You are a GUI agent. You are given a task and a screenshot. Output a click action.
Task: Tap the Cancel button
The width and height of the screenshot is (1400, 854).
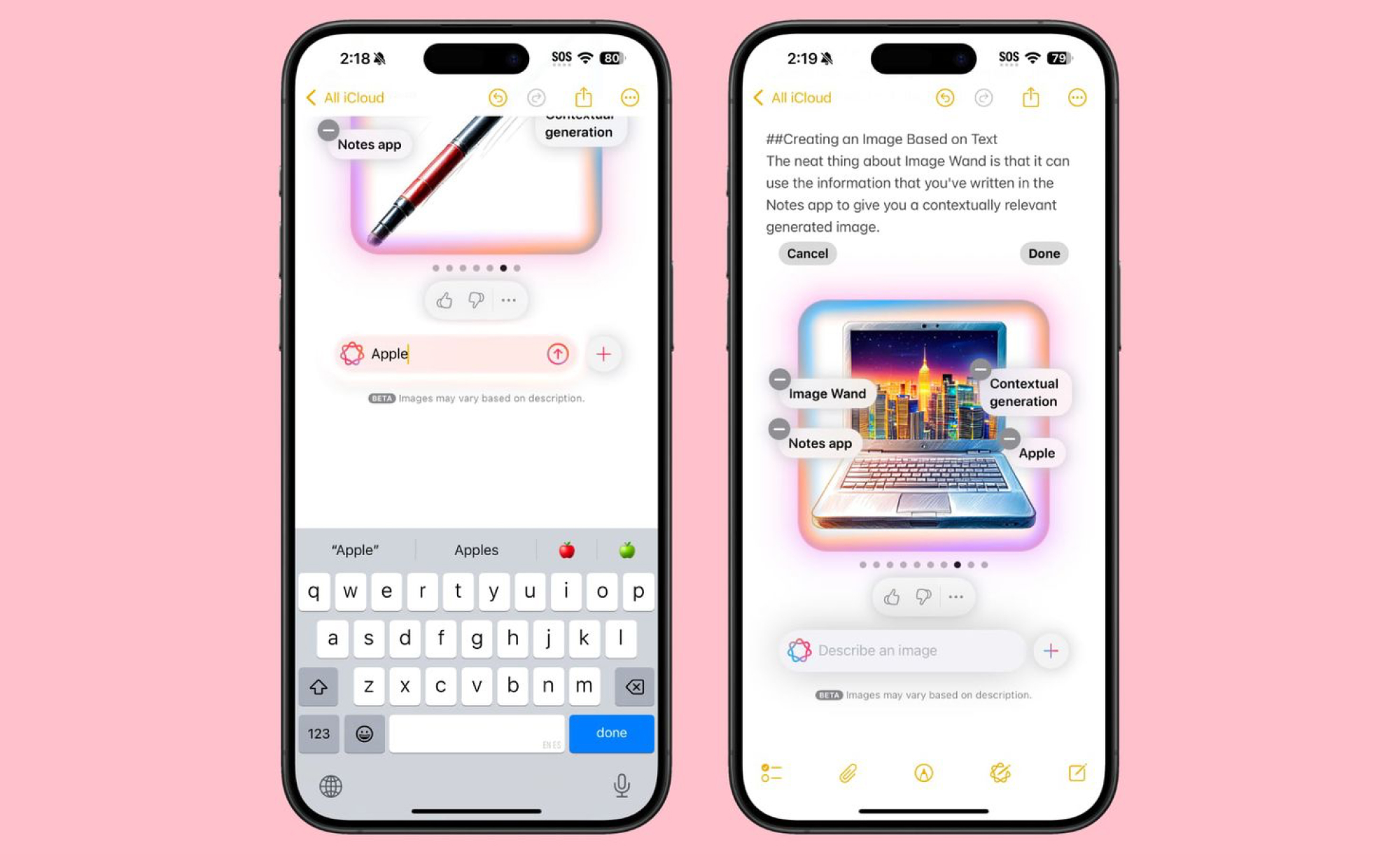point(807,253)
